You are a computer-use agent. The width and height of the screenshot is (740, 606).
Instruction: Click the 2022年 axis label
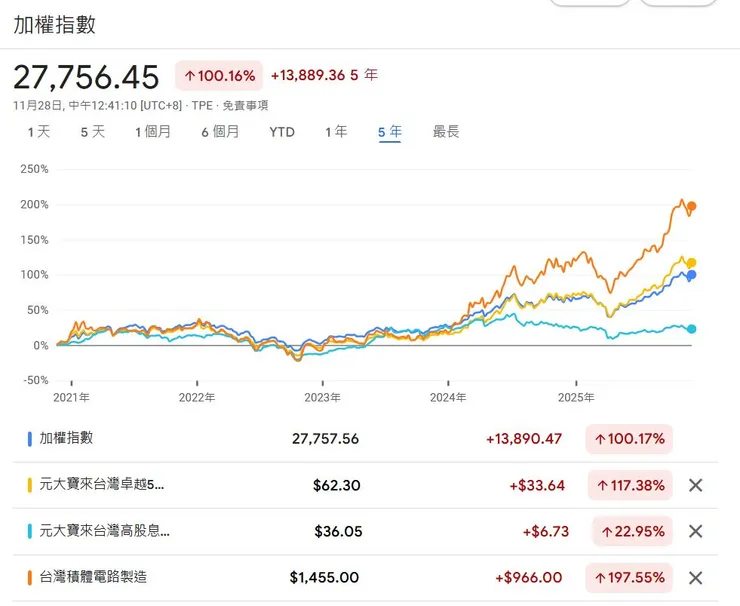click(x=197, y=397)
